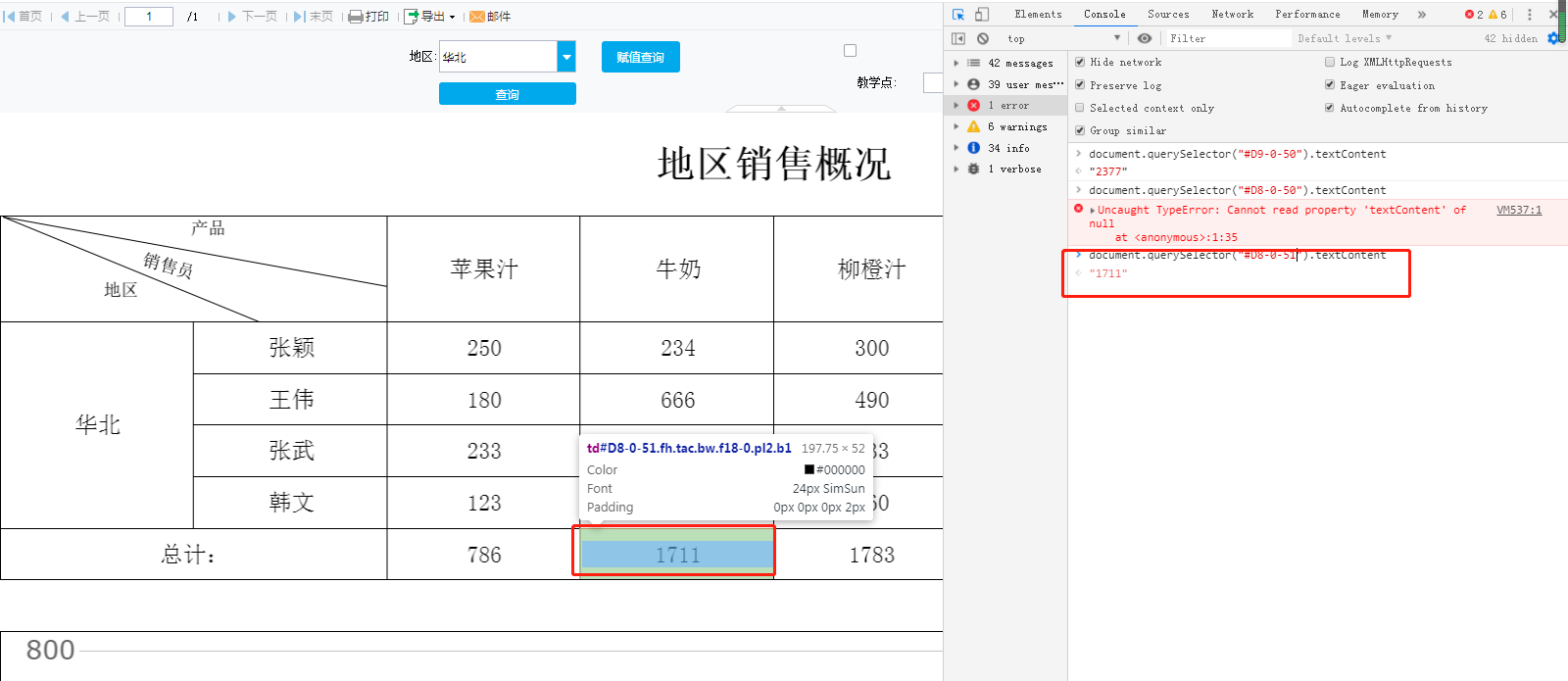Click the mail (邮件) toolbar icon
The image size is (1568, 681).
[x=490, y=17]
